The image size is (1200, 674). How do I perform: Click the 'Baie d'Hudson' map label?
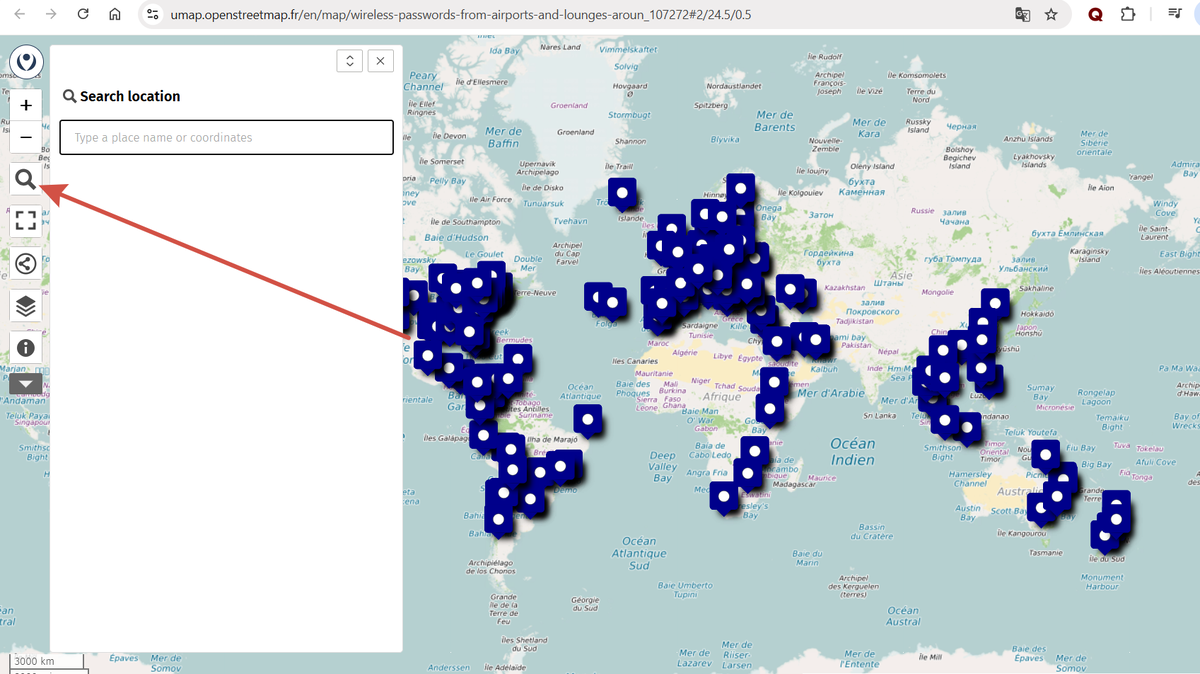(x=456, y=238)
